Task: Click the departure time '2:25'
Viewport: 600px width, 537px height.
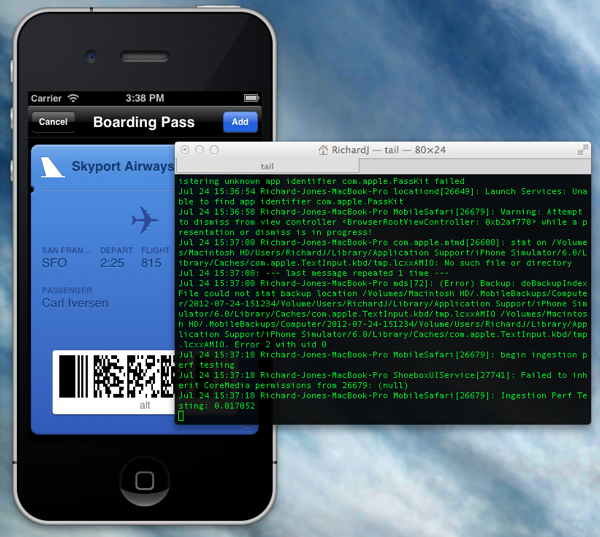Action: click(112, 263)
